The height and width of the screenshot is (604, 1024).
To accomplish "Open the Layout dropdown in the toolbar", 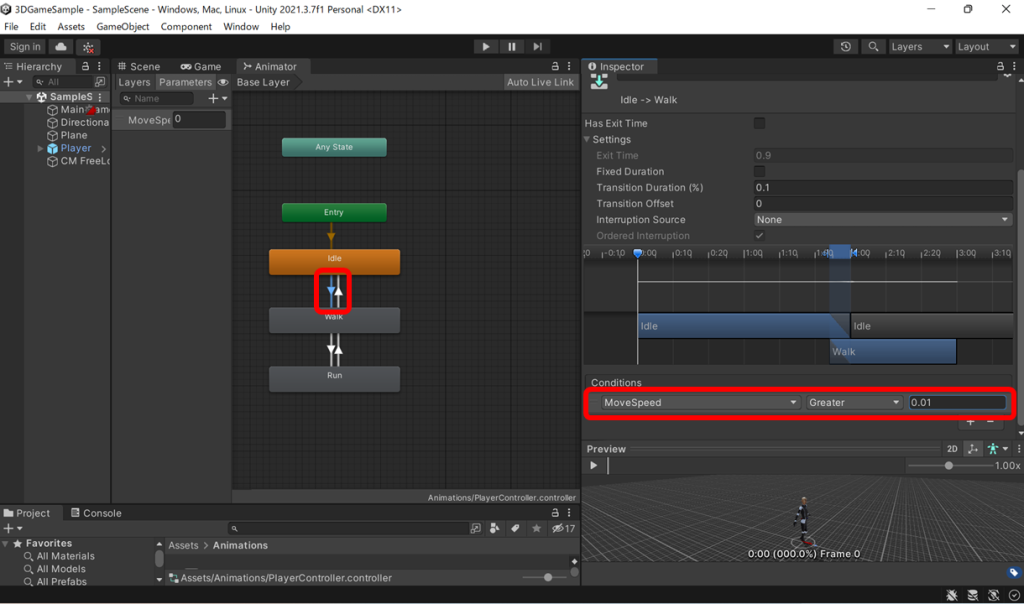I will pos(985,46).
